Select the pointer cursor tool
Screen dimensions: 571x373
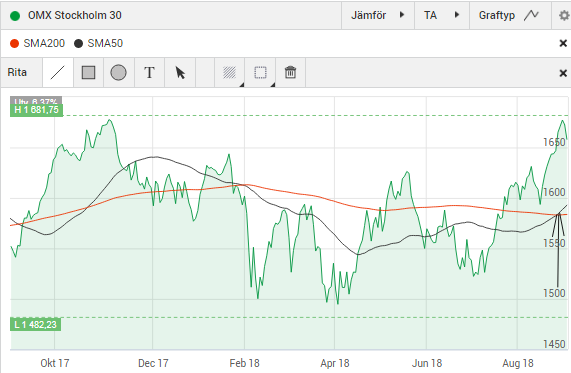click(180, 72)
